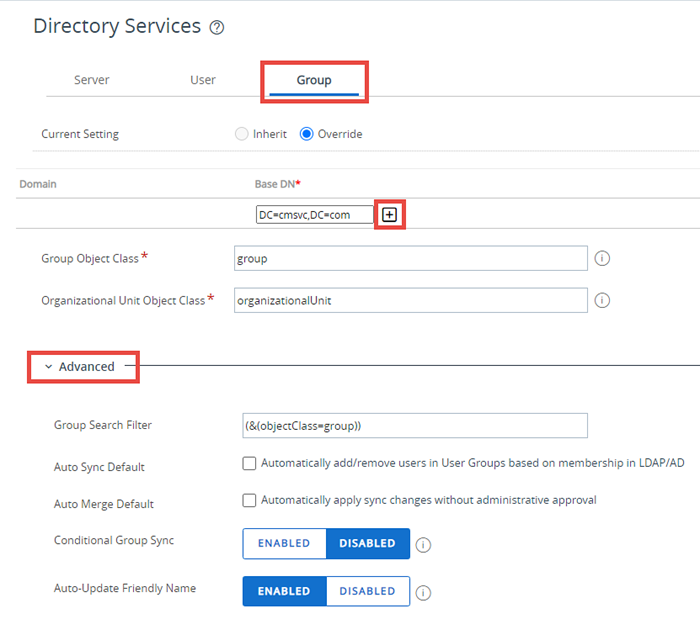This screenshot has width=700, height=619.
Task: Show info for Auto-Update Friendly Name
Action: tap(423, 593)
